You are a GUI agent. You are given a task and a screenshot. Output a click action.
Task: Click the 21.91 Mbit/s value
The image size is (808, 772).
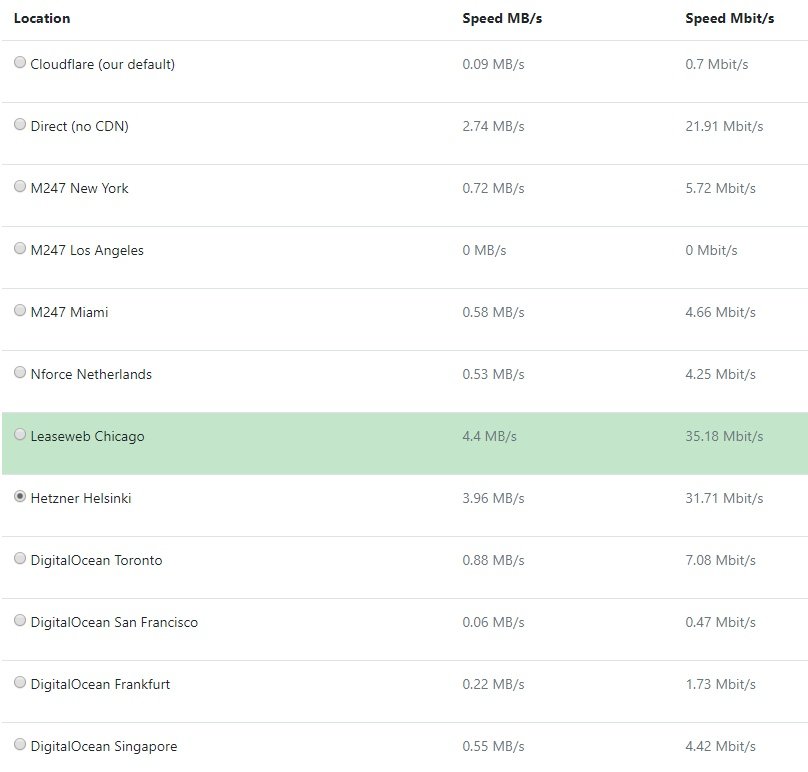pyautogui.click(x=725, y=126)
